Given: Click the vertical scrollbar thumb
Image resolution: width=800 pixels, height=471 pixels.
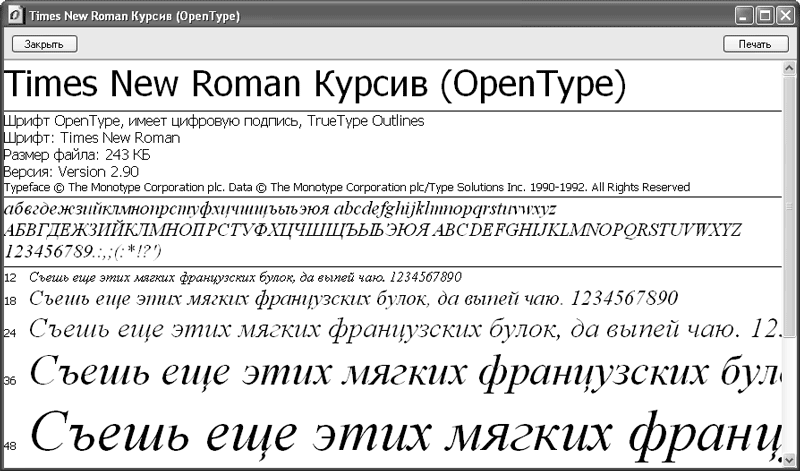Looking at the screenshot, I should click(x=789, y=205).
